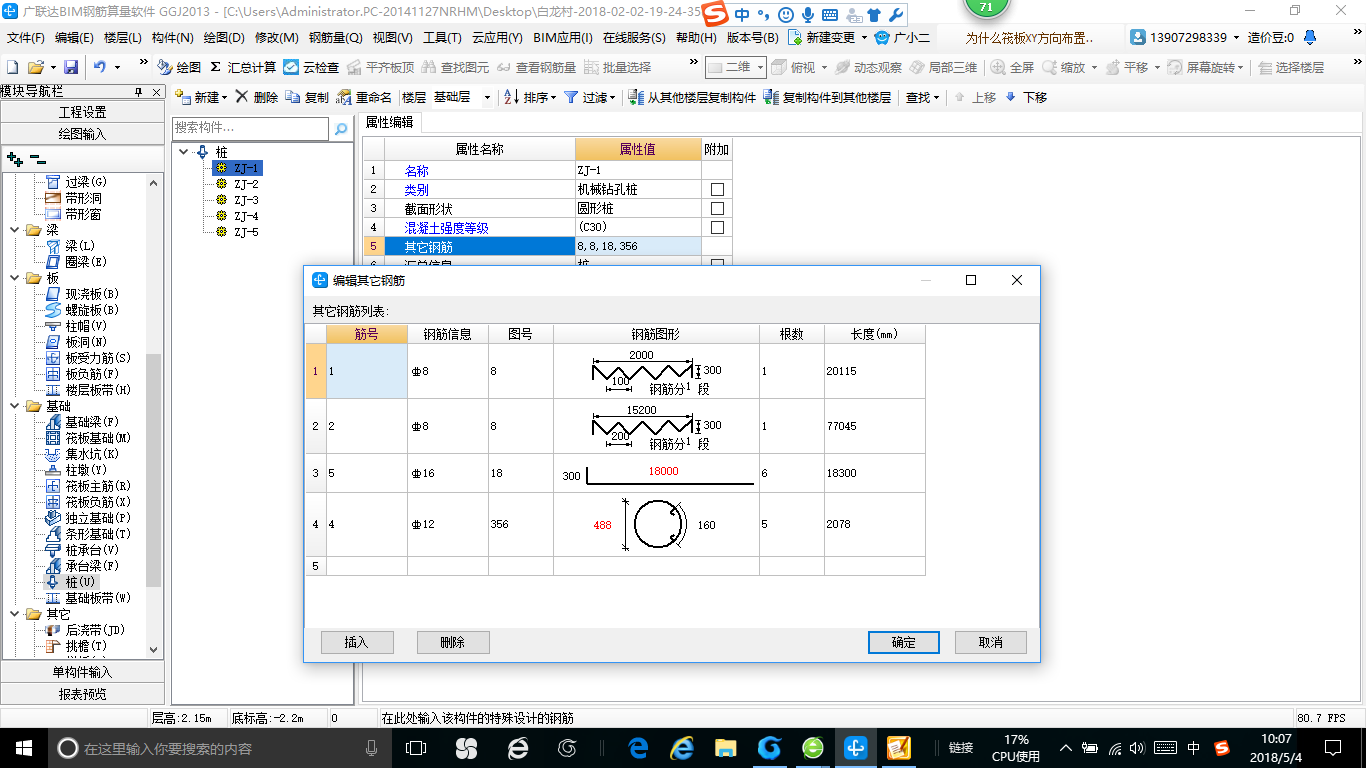Collapse the 其它 folder in navigator

(15, 614)
